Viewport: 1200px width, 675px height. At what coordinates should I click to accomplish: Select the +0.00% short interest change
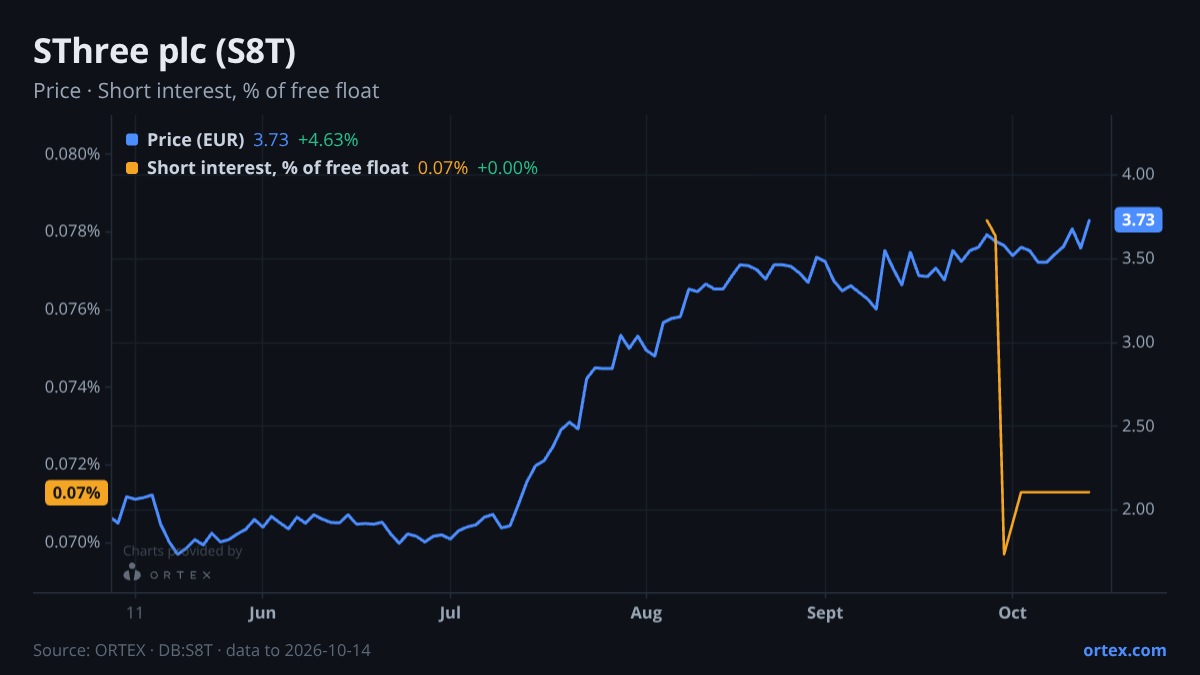(507, 168)
